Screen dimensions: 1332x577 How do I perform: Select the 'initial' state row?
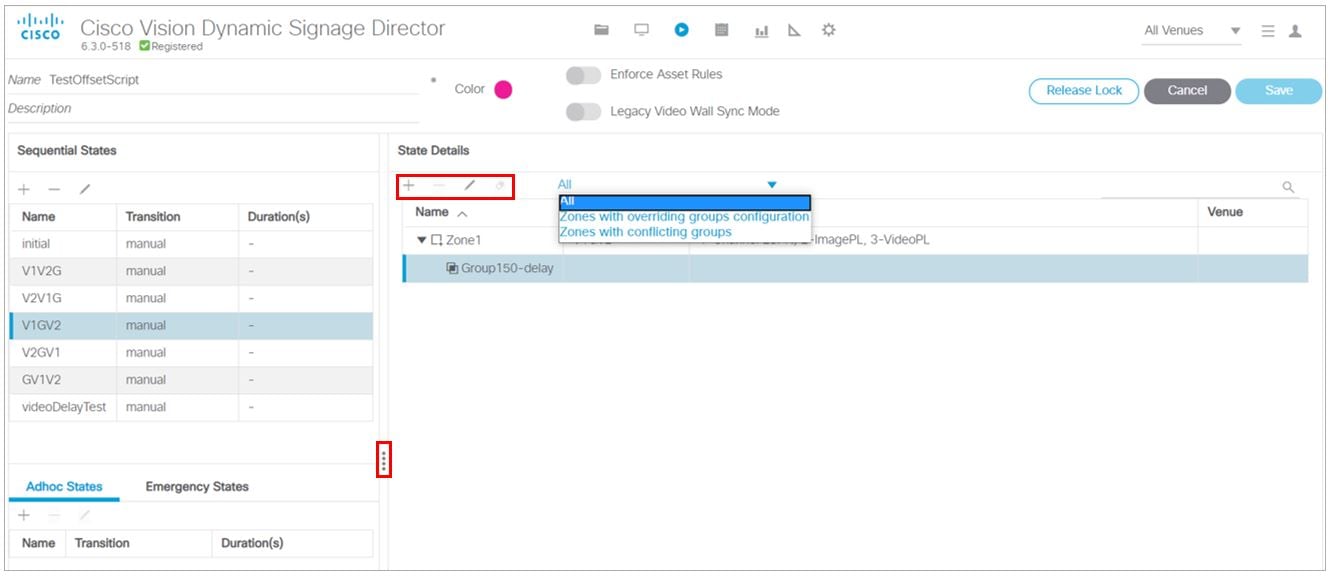click(x=191, y=244)
